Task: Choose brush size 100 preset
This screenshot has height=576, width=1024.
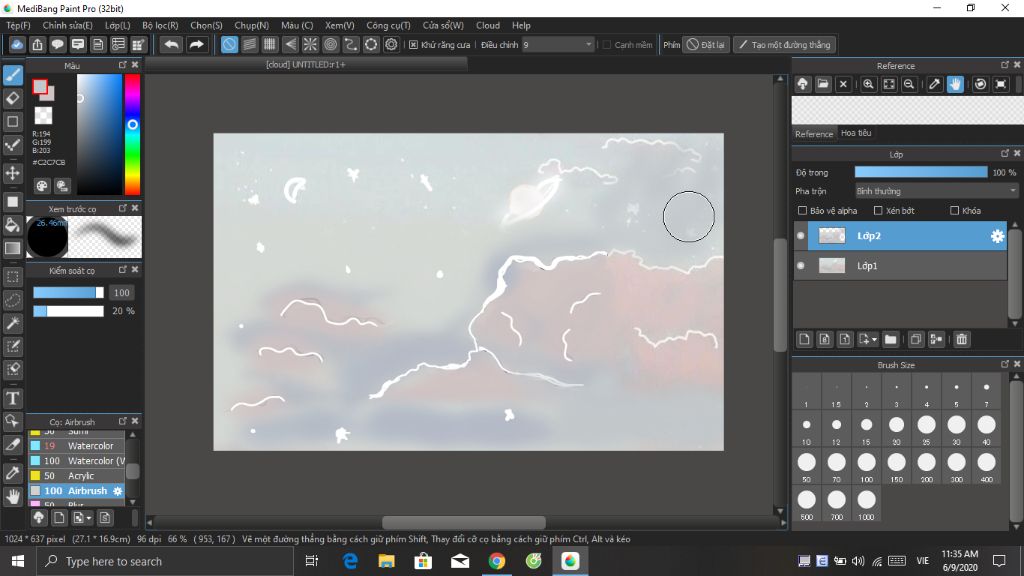Action: click(866, 466)
